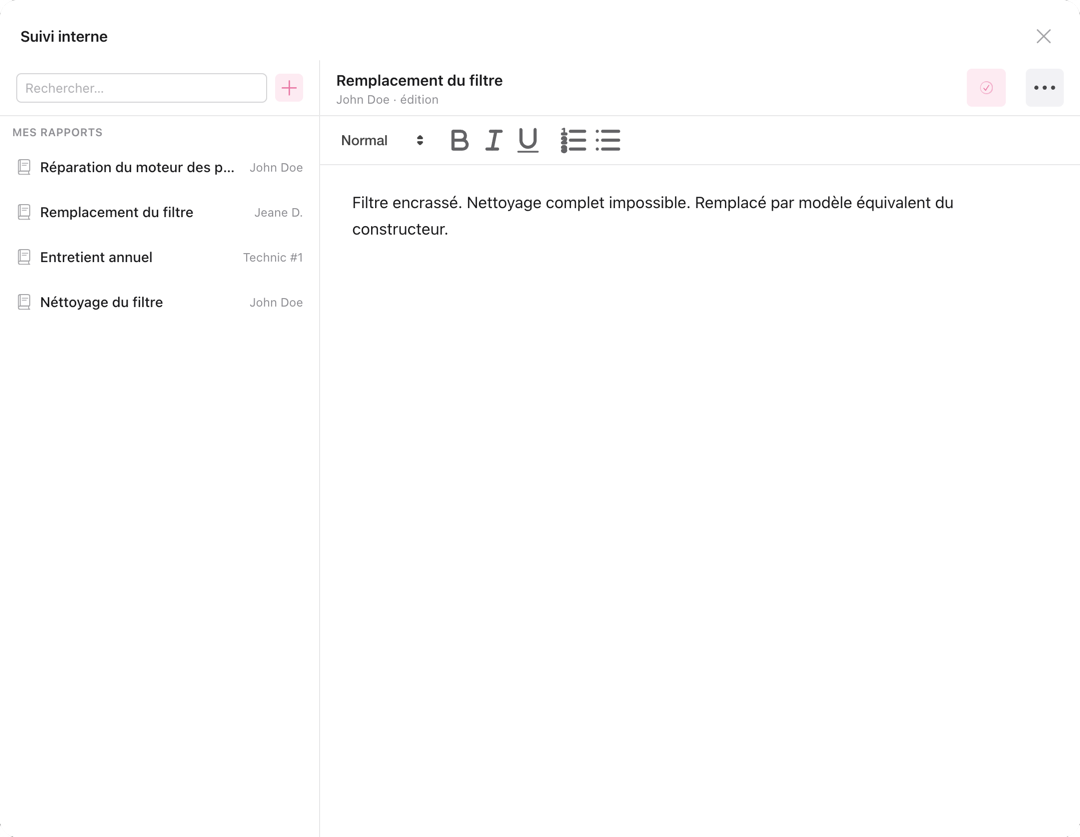Image resolution: width=1080 pixels, height=837 pixels.
Task: Click the 'Suivi interne' dialog title
Action: pyautogui.click(x=64, y=37)
